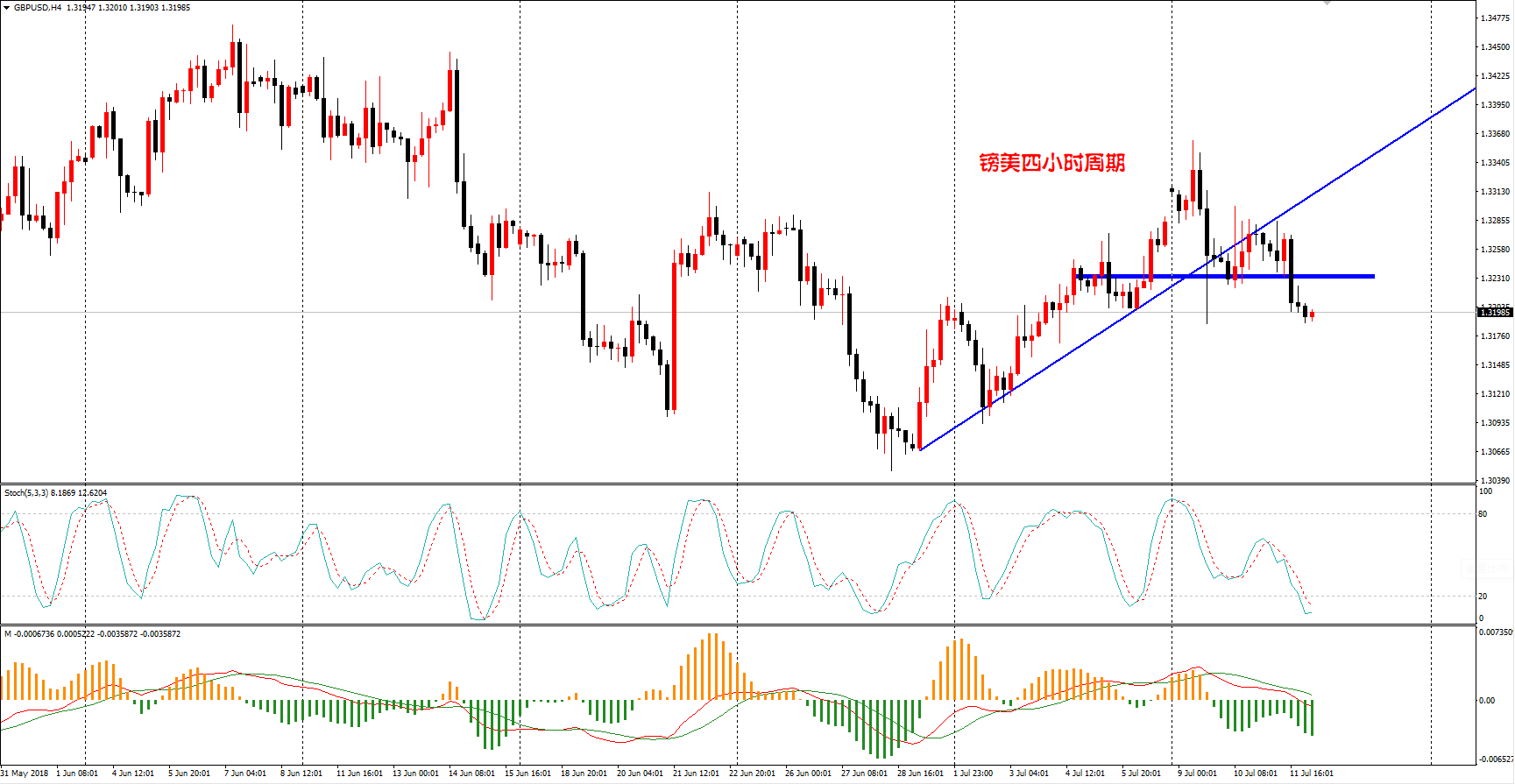Click the 10 Jul 08:01 time label

tap(1257, 773)
